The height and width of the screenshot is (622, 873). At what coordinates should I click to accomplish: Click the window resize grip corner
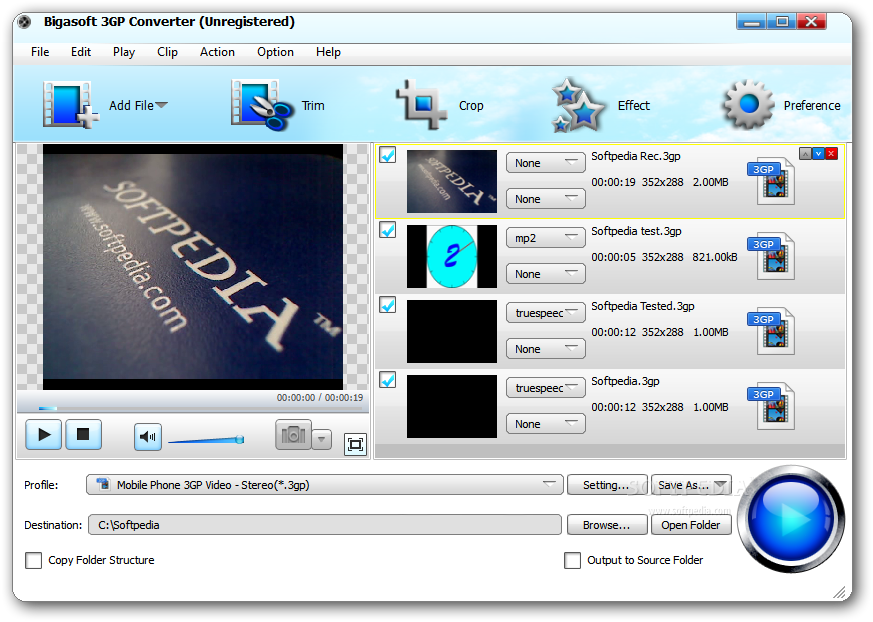[838, 592]
